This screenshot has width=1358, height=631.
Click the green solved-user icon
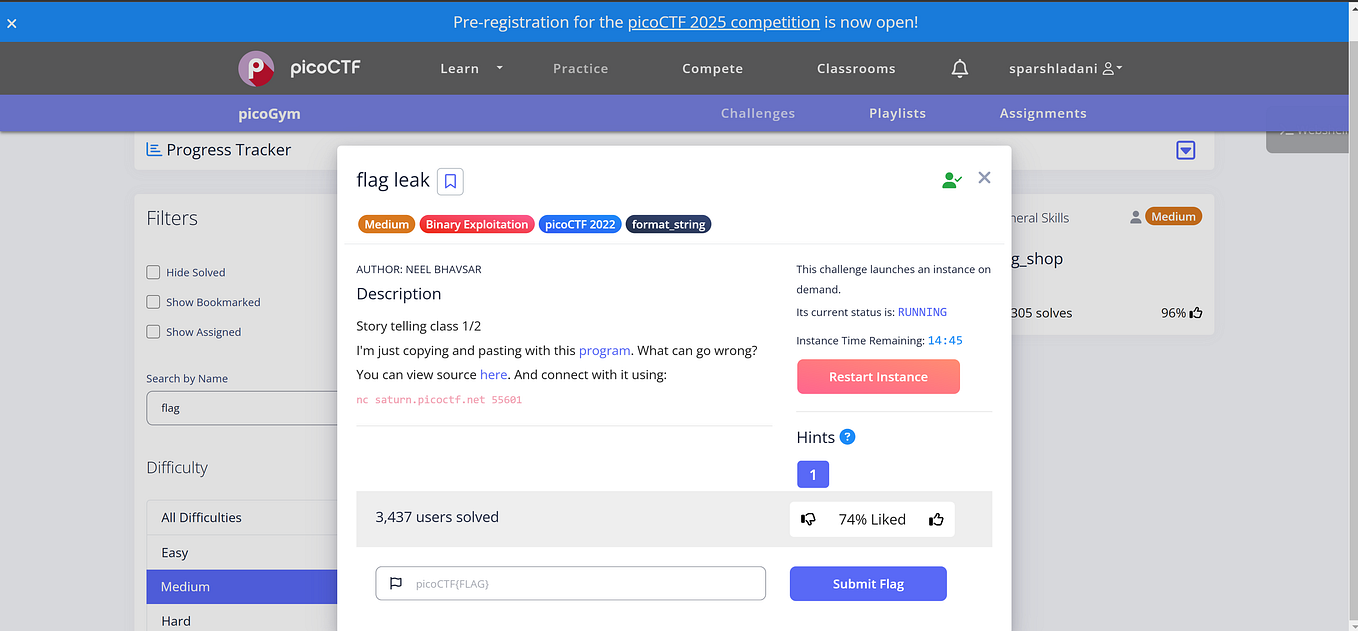[951, 178]
